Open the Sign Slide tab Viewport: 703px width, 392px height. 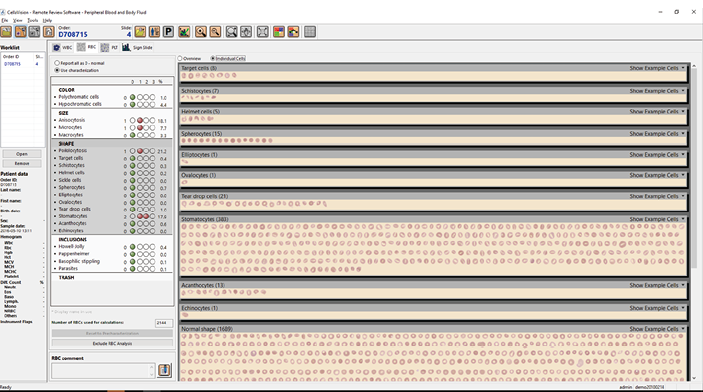point(138,47)
